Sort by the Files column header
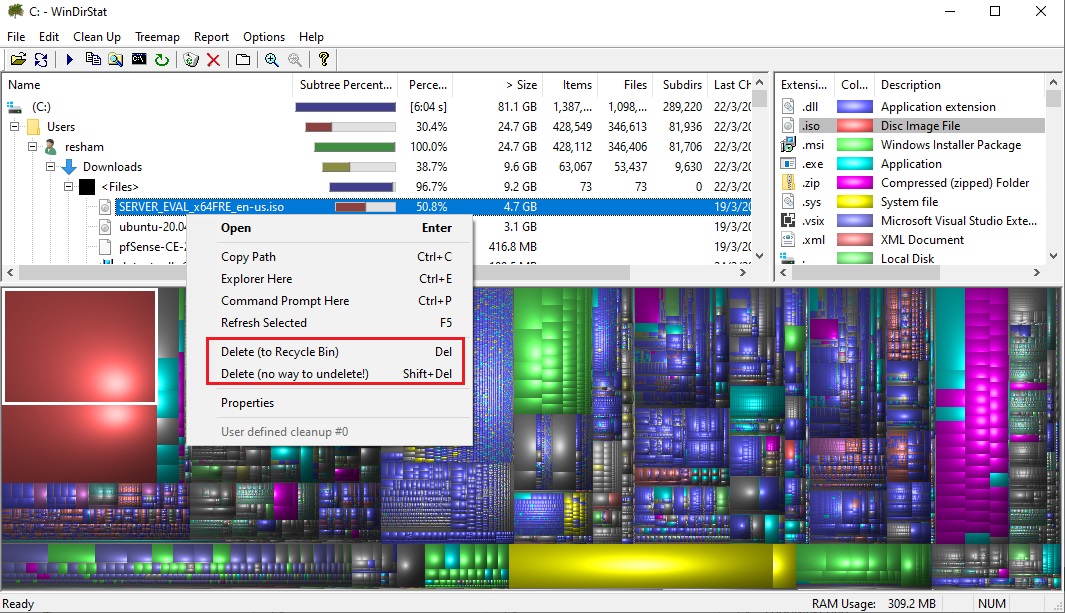Image resolution: width=1065 pixels, height=613 pixels. pos(625,85)
